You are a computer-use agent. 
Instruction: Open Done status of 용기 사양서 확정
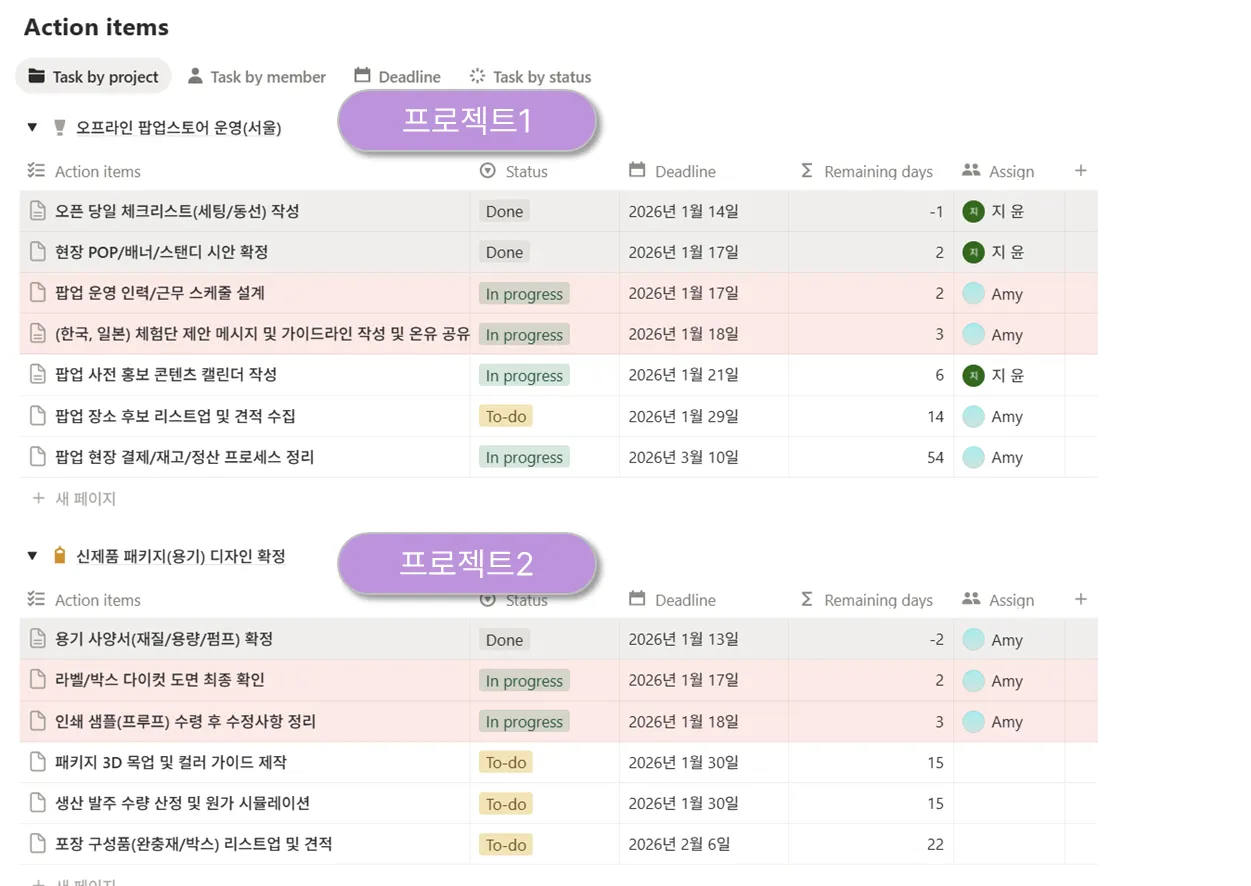(x=504, y=640)
